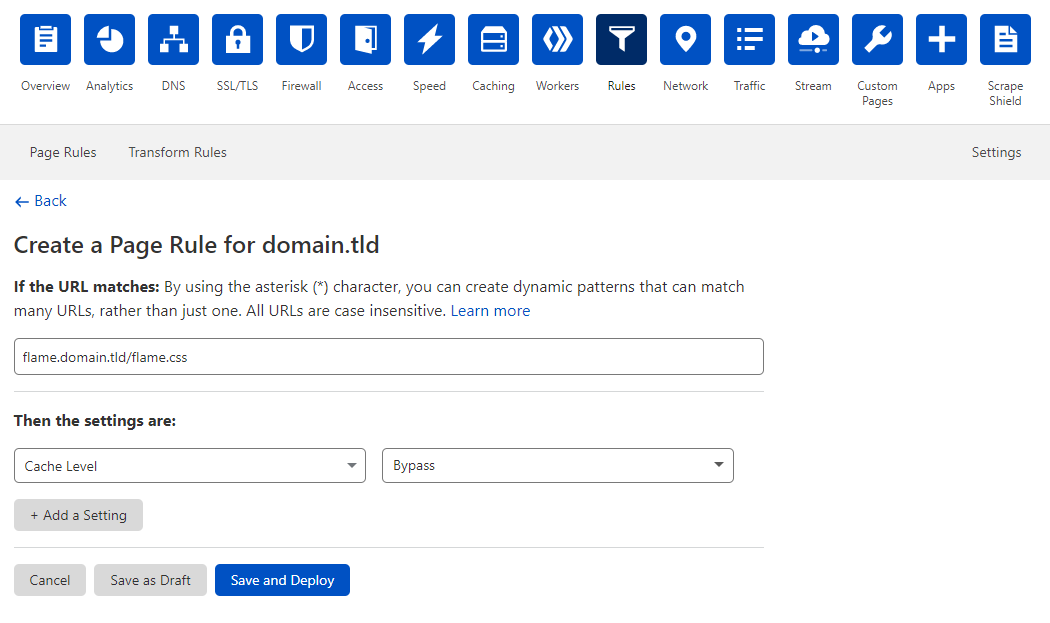Select the Stream icon
Screen dimensions: 1050x623
813,39
